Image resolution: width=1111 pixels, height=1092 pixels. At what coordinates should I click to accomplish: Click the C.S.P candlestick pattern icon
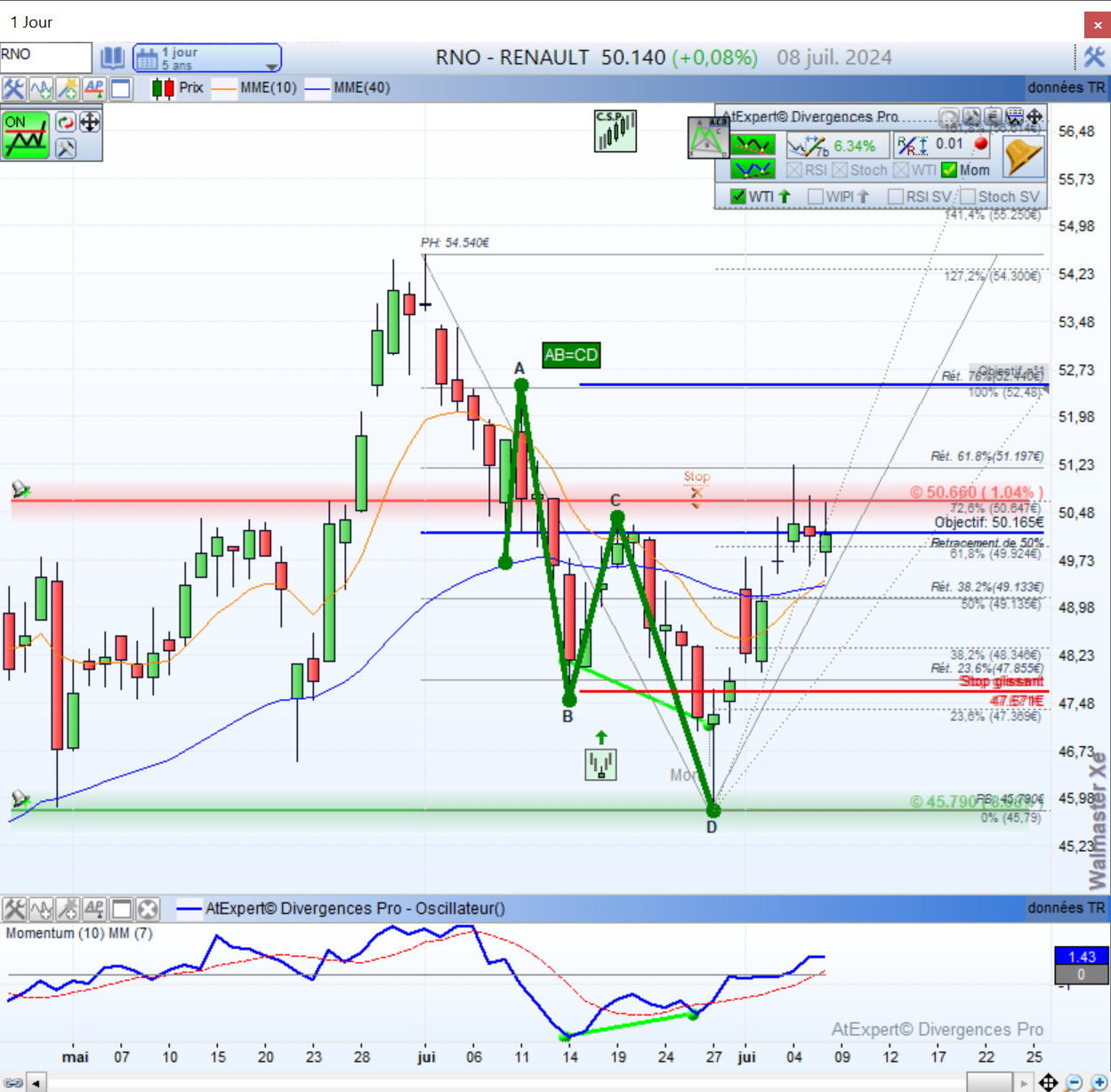tap(616, 131)
